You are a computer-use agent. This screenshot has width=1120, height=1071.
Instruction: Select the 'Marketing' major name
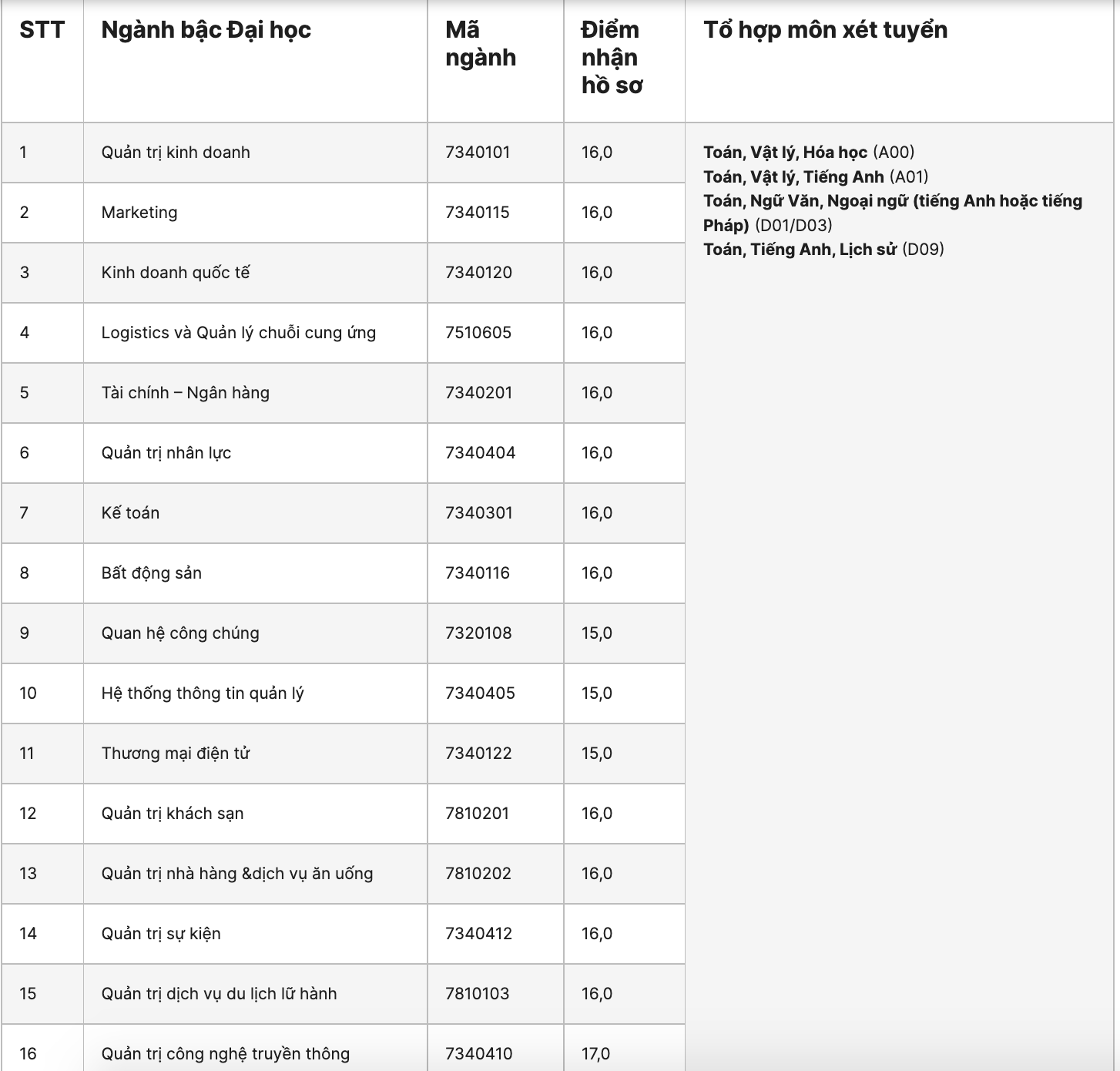click(139, 213)
